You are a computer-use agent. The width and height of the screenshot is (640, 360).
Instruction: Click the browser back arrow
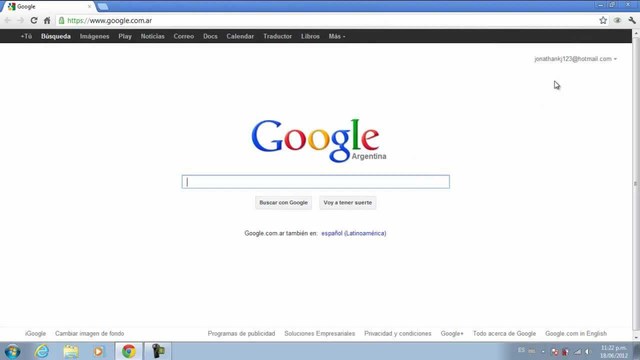click(8, 20)
